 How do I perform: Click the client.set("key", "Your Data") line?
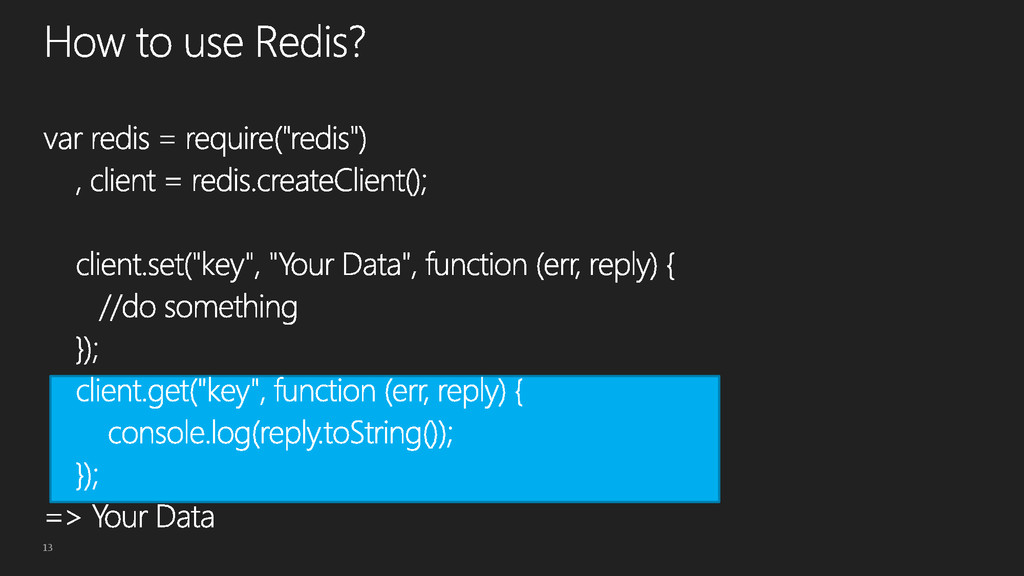(x=375, y=265)
